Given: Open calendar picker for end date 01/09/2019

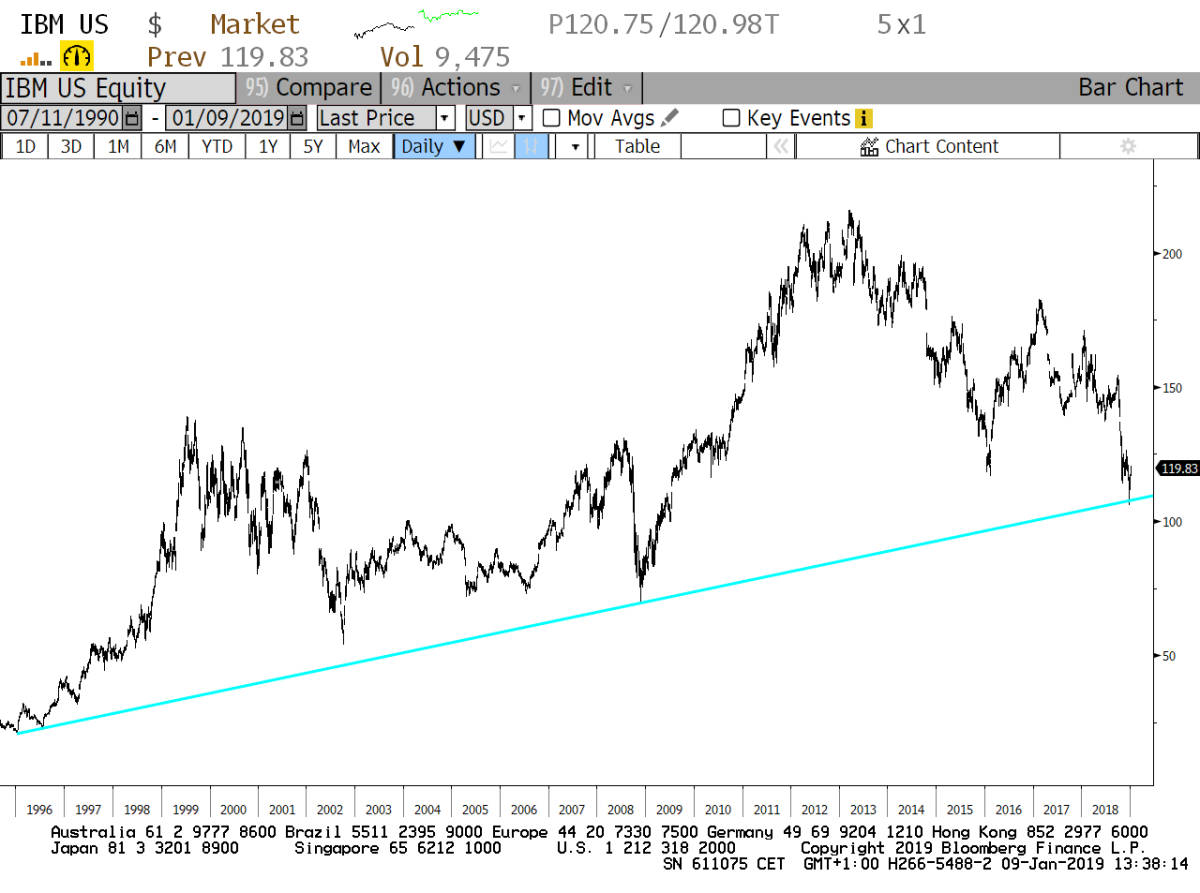Looking at the screenshot, I should click(x=297, y=118).
